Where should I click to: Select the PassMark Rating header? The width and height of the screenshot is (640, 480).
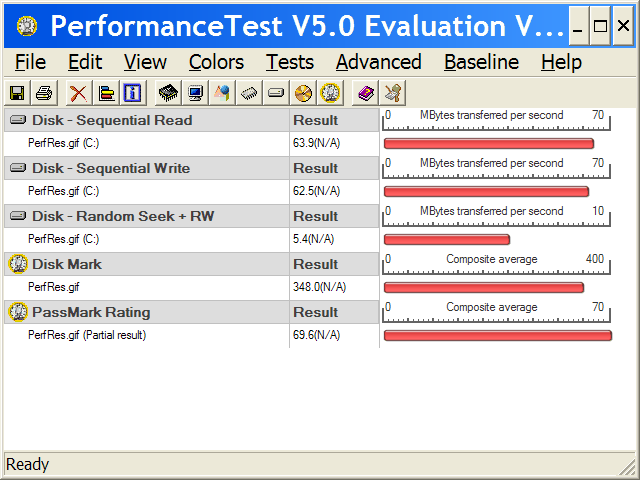pyautogui.click(x=147, y=312)
